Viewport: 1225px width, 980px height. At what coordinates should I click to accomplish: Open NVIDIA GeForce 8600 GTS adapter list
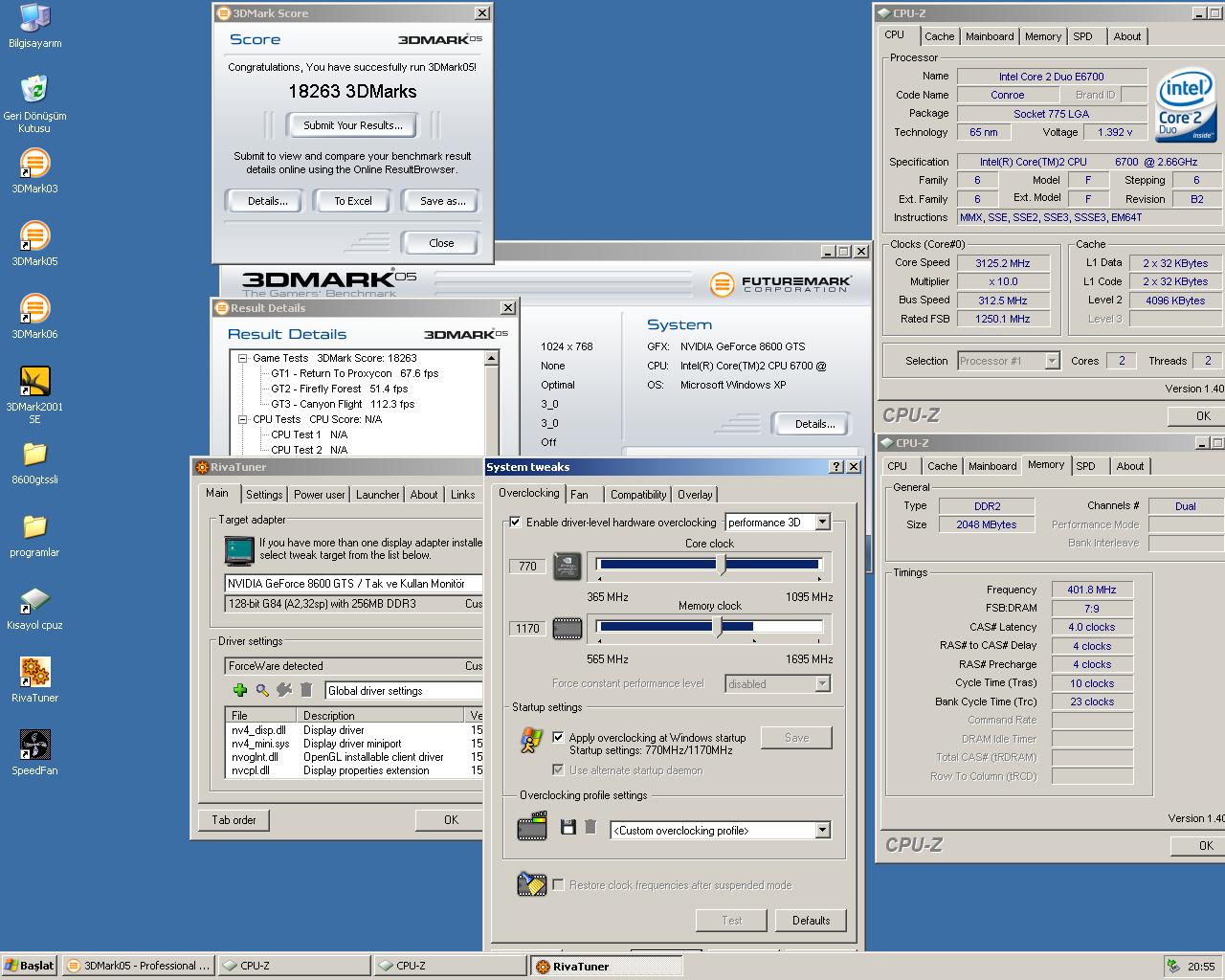click(x=353, y=583)
